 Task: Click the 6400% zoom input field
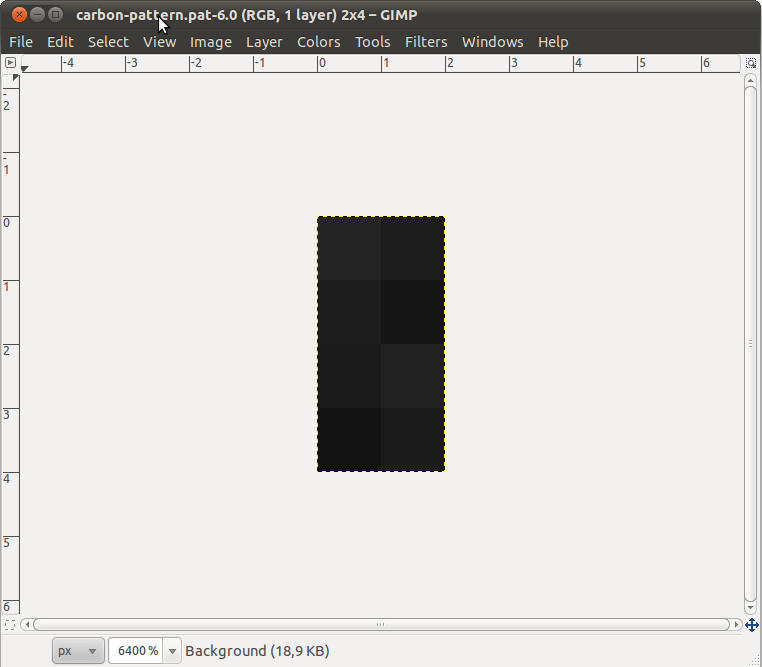[136, 650]
